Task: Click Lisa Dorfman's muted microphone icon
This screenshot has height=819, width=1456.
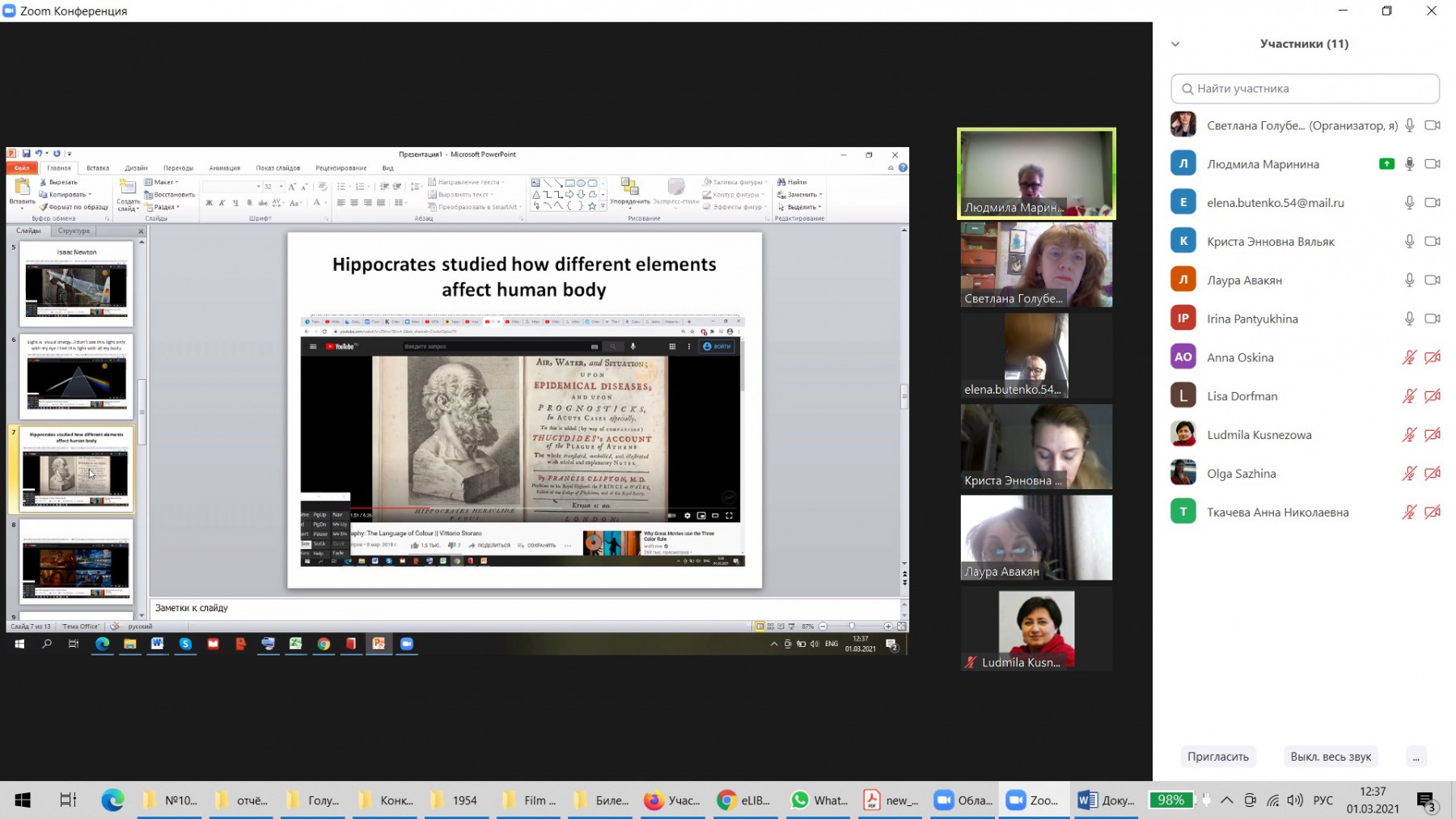Action: point(1409,396)
